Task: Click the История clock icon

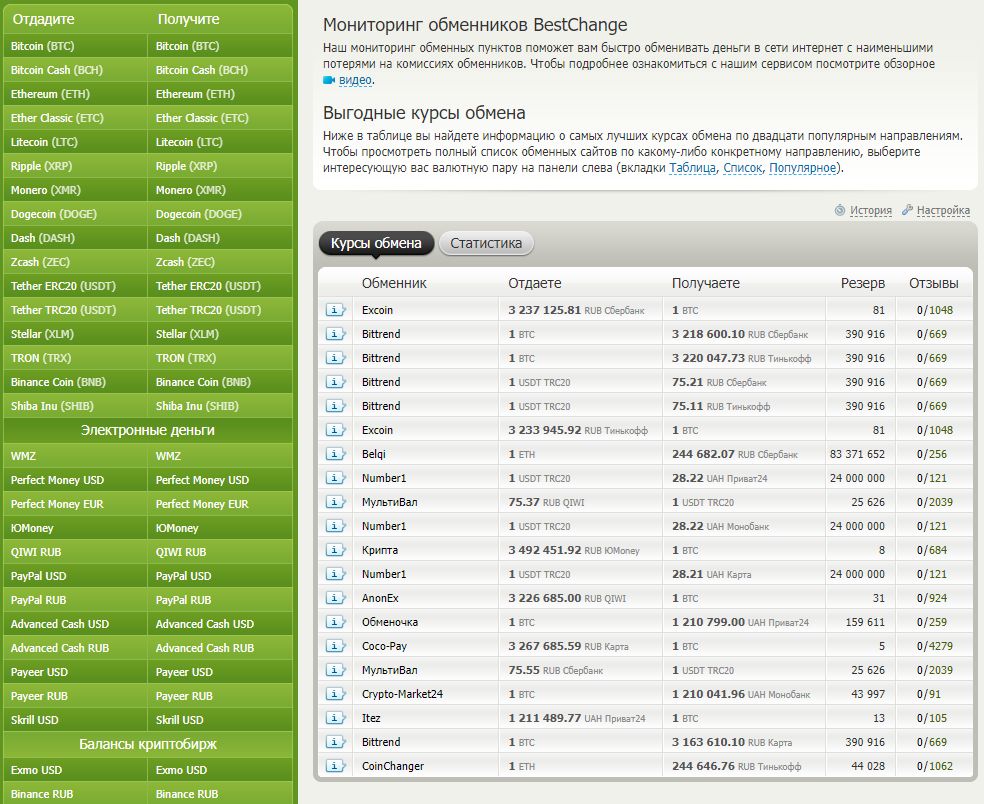Action: (840, 210)
